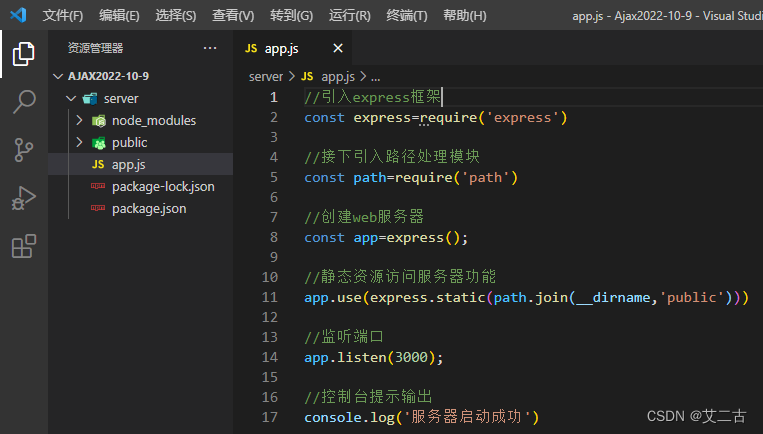Image resolution: width=763 pixels, height=434 pixels.
Task: Click __dirname on line 11
Action: tap(613, 297)
